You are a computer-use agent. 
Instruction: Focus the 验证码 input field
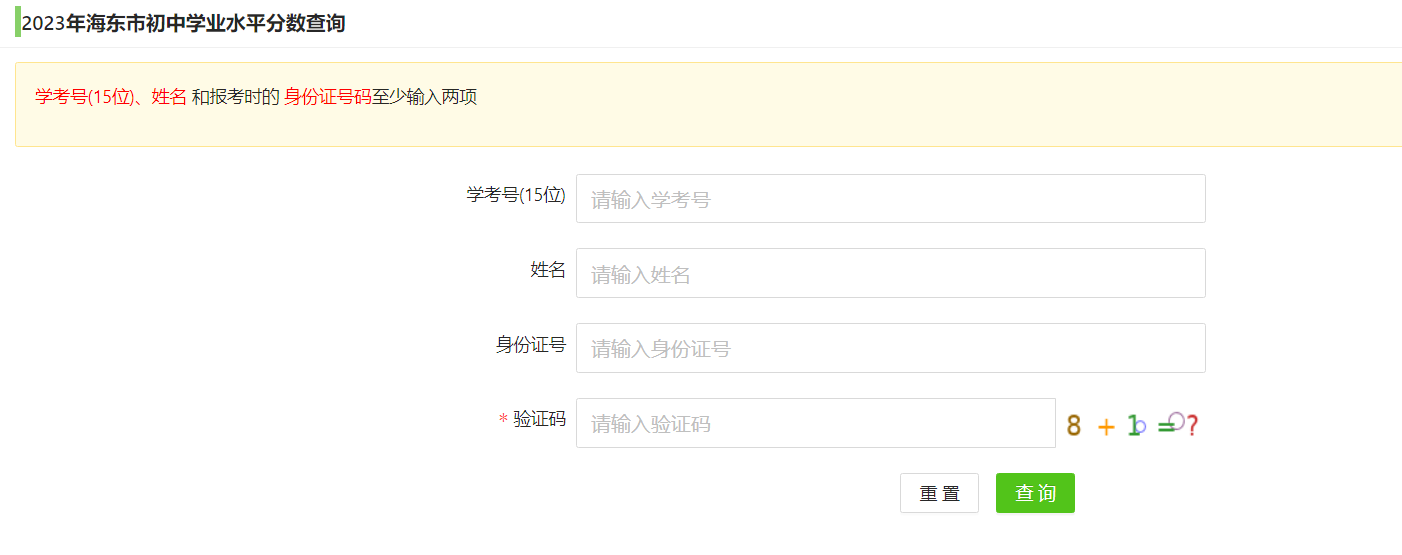(x=815, y=423)
